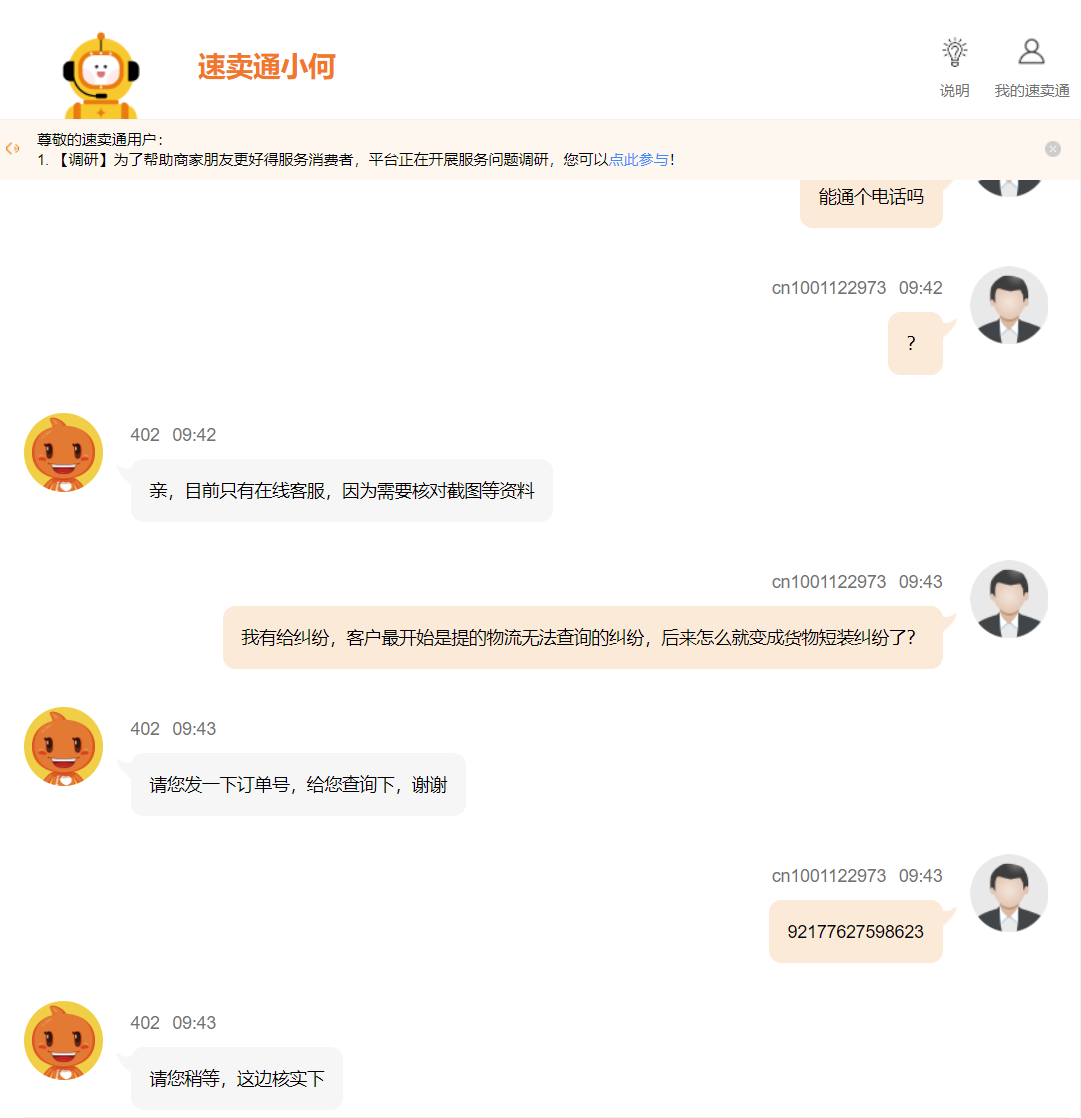1081x1118 pixels.
Task: Click agent avatar beside 请您发一下订单号 message
Action: point(63,747)
